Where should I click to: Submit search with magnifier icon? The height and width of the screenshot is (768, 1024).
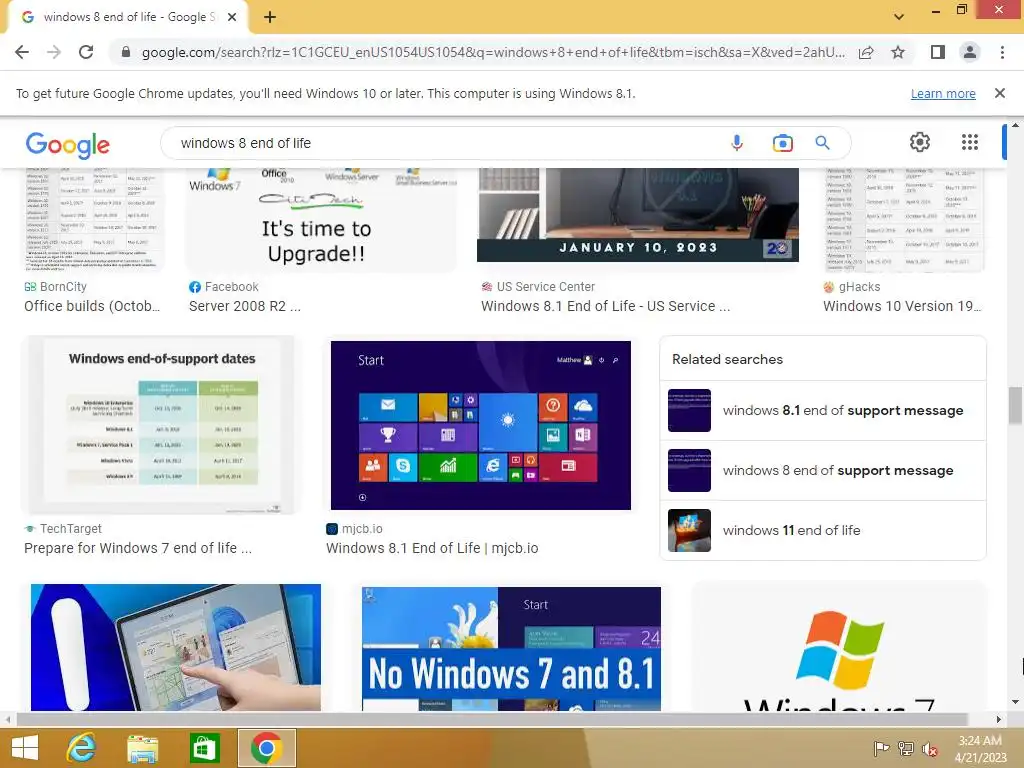[822, 142]
